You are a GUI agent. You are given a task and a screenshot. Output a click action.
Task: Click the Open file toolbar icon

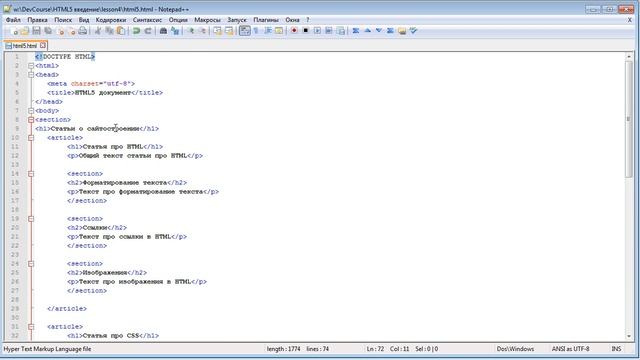click(25, 31)
